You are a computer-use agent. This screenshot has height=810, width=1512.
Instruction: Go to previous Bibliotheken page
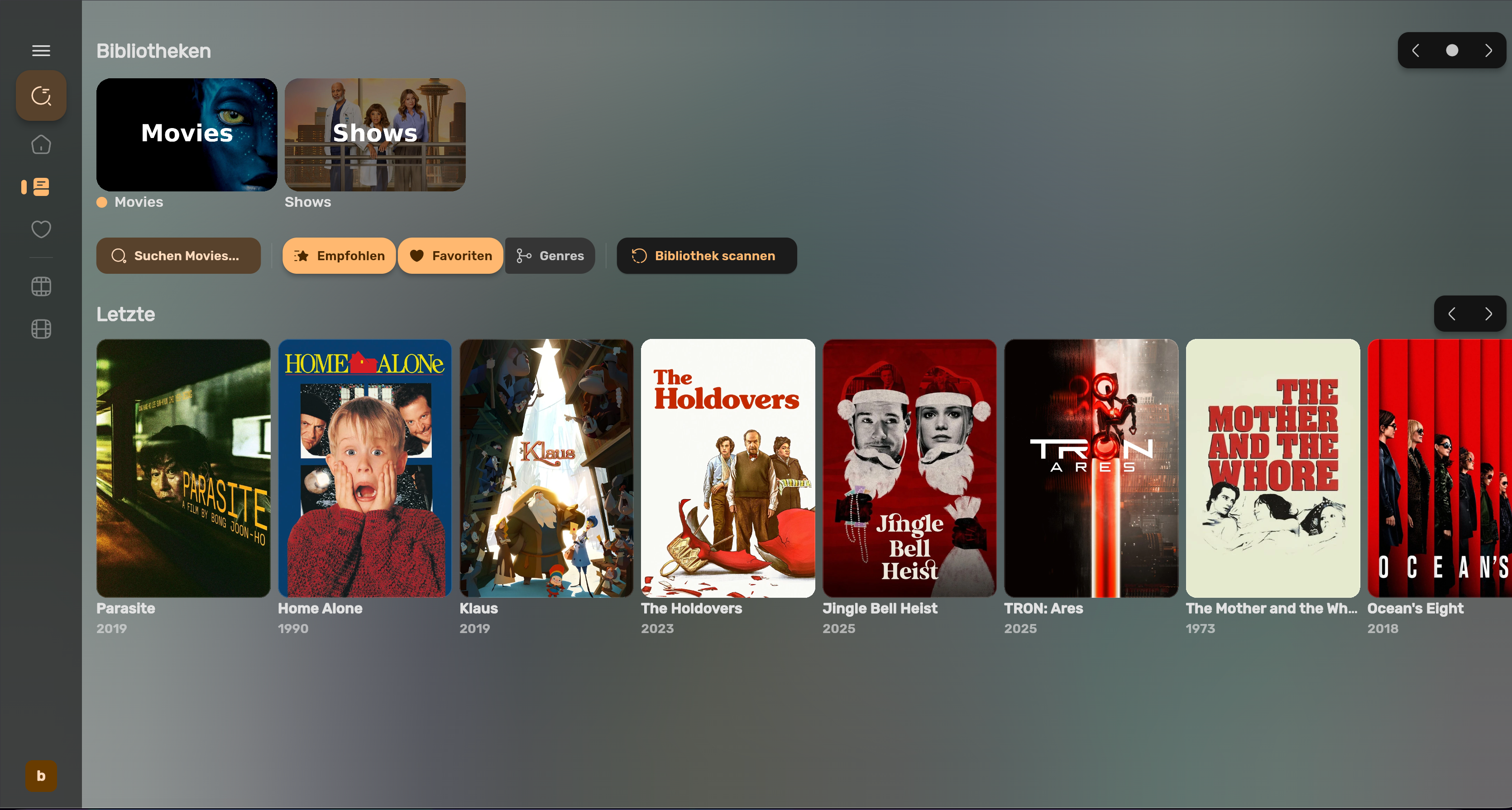pyautogui.click(x=1416, y=50)
